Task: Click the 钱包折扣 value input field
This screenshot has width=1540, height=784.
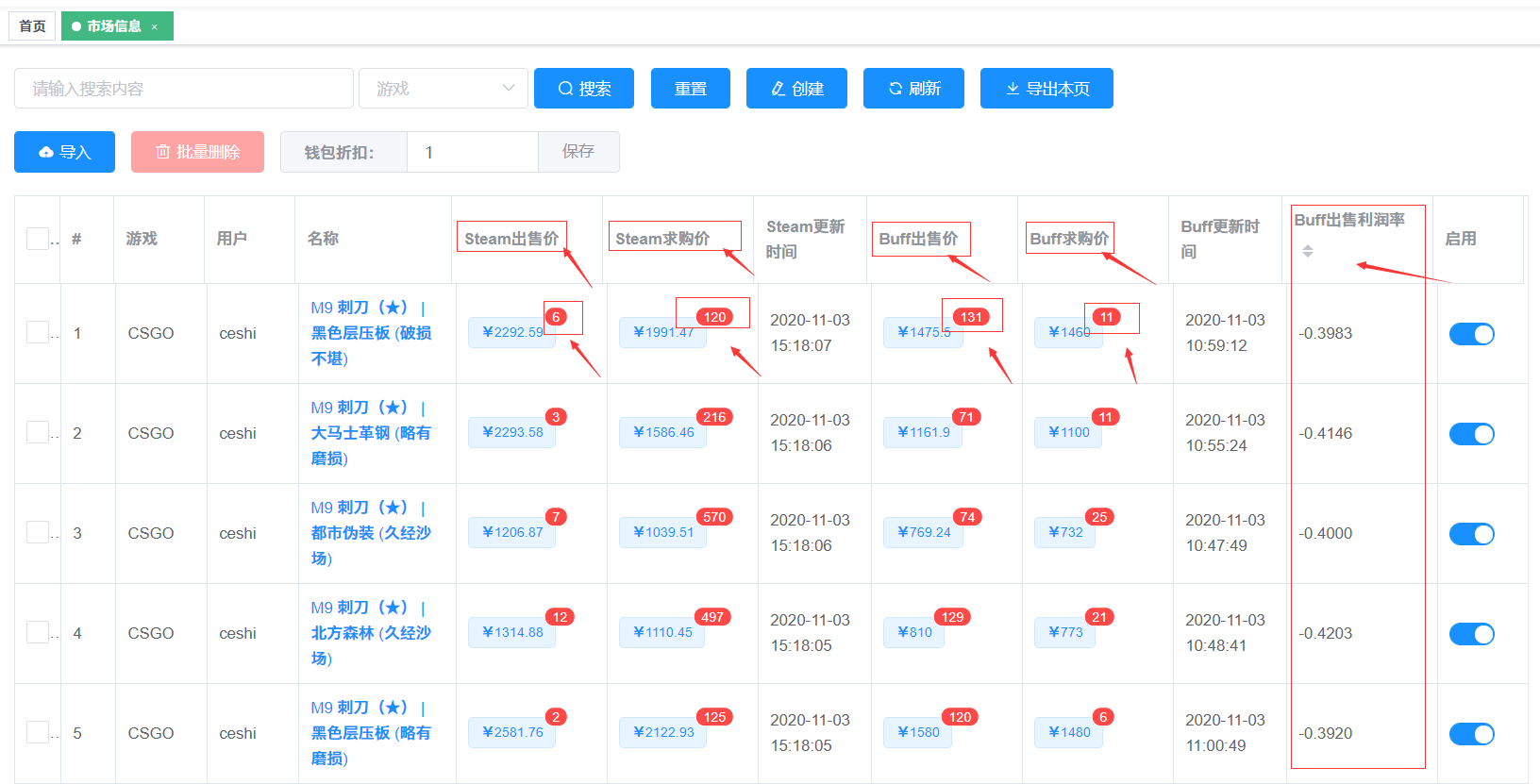Action: coord(472,152)
